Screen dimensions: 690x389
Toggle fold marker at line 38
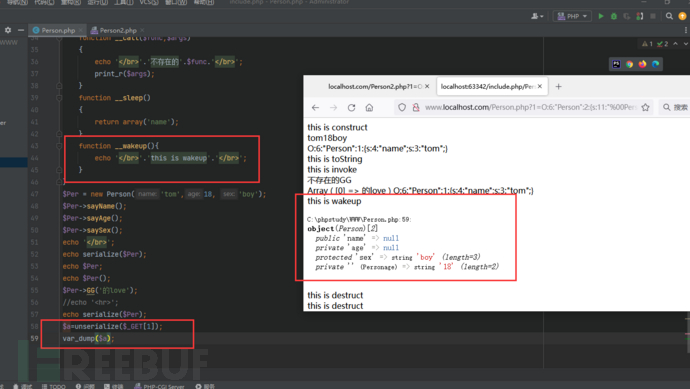tap(59, 86)
